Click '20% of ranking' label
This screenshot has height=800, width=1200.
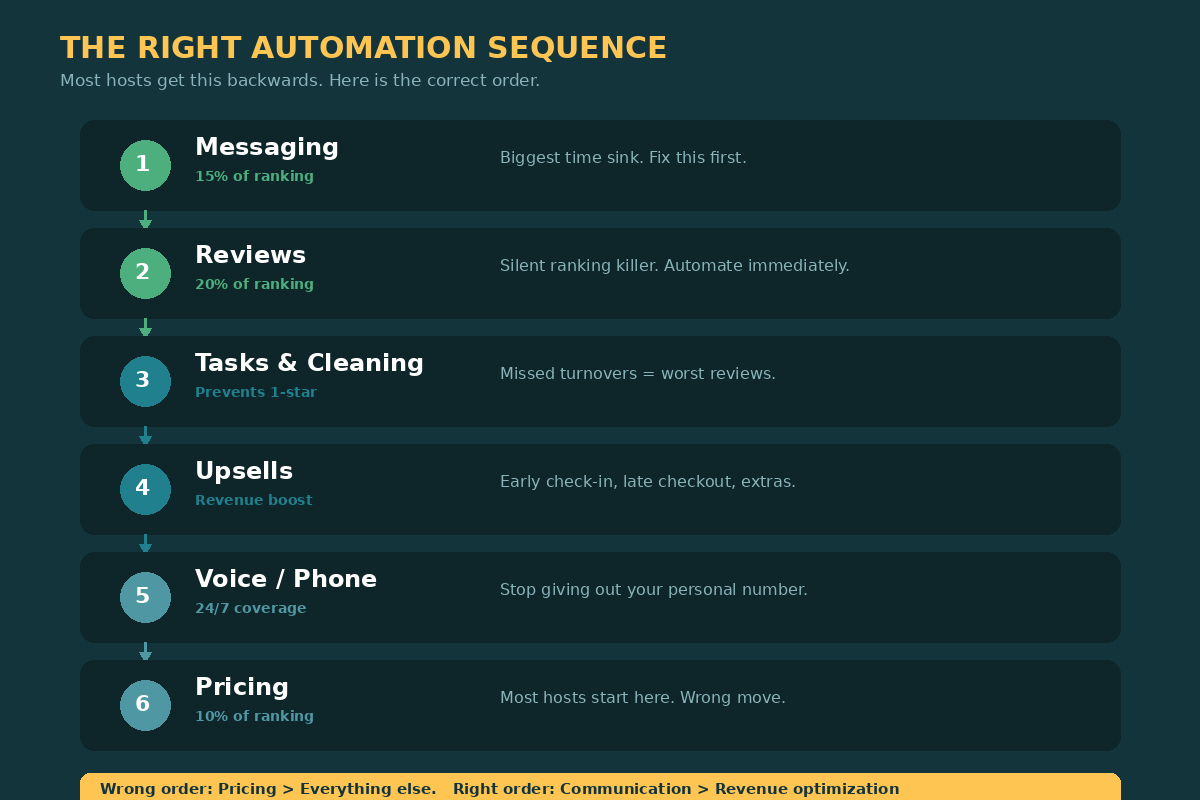254,284
